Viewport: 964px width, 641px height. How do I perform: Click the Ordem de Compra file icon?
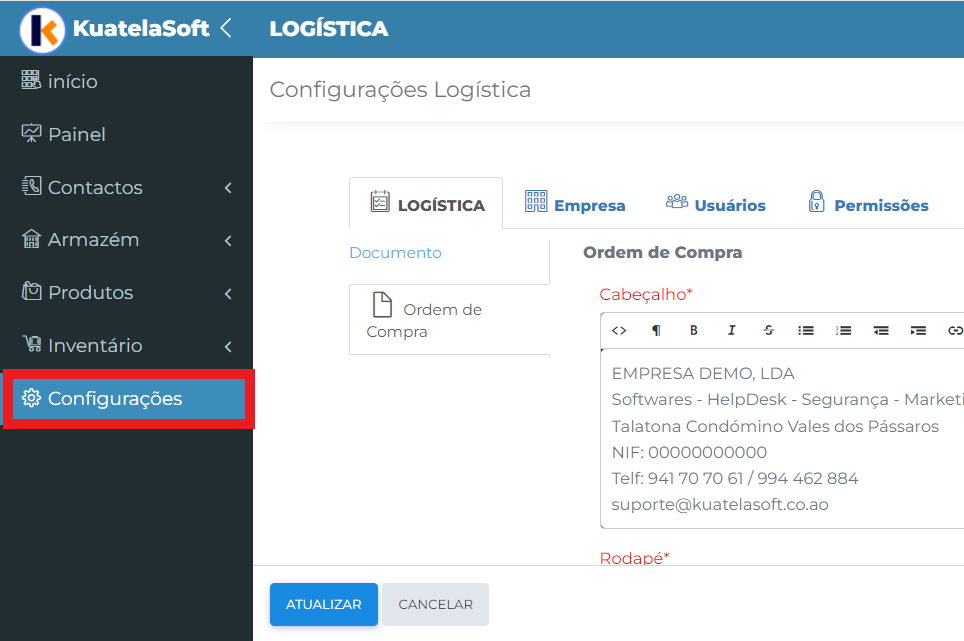click(382, 304)
